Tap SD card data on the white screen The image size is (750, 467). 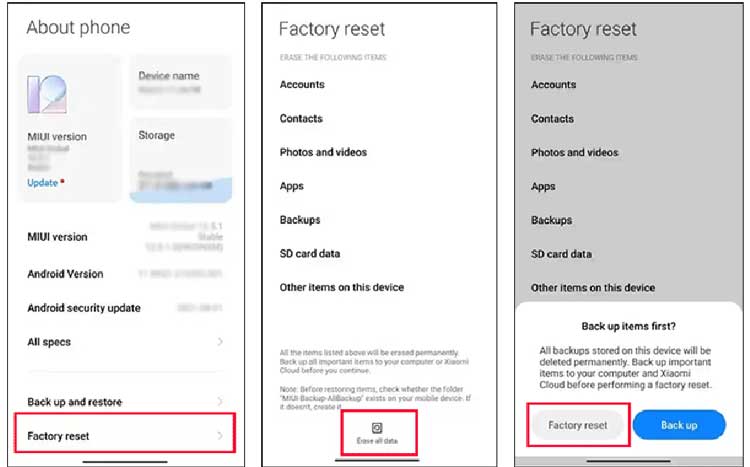(310, 253)
